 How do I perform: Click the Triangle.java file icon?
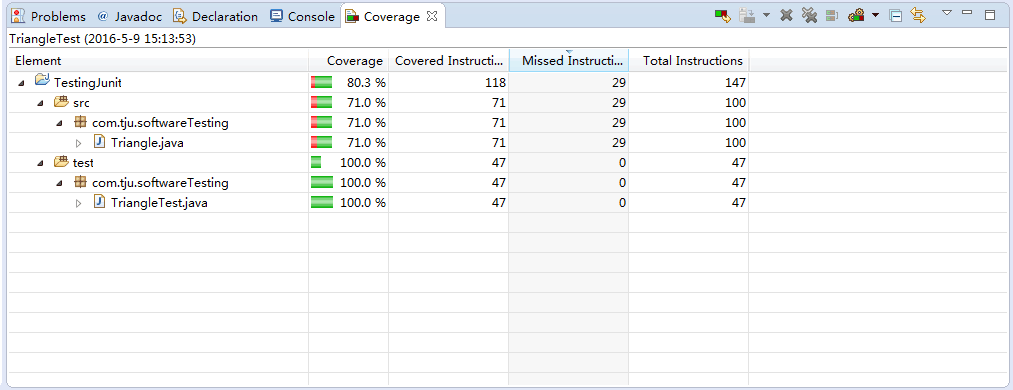[x=99, y=142]
